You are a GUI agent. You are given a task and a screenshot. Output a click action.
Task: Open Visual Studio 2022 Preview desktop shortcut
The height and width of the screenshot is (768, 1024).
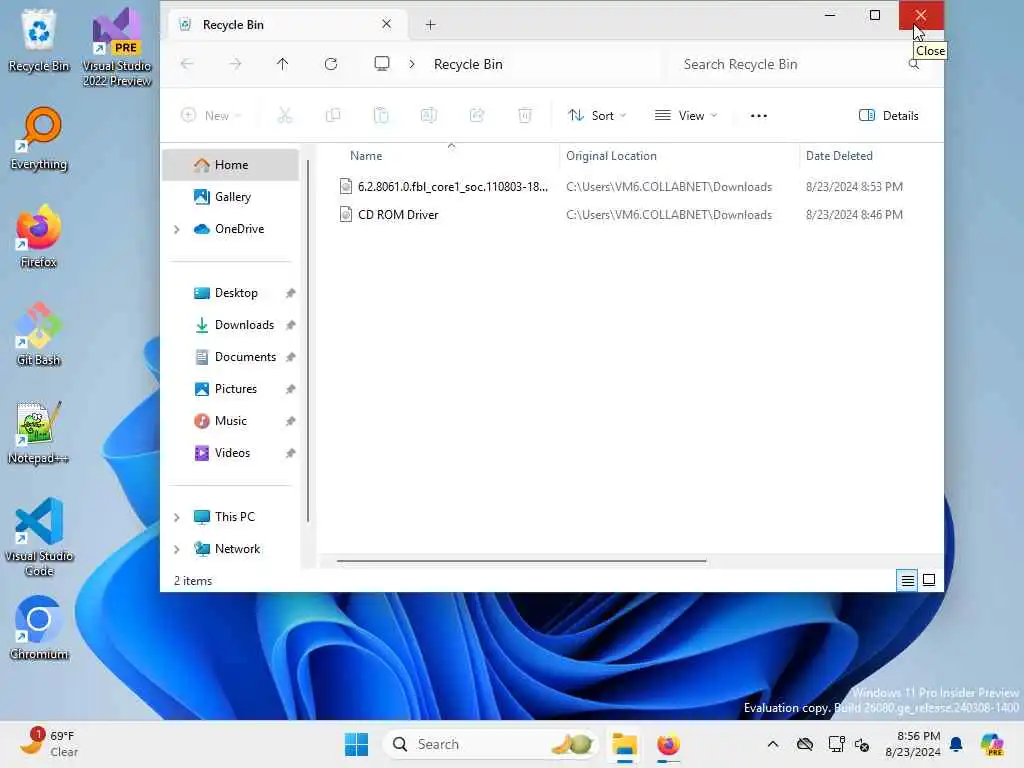point(117,47)
